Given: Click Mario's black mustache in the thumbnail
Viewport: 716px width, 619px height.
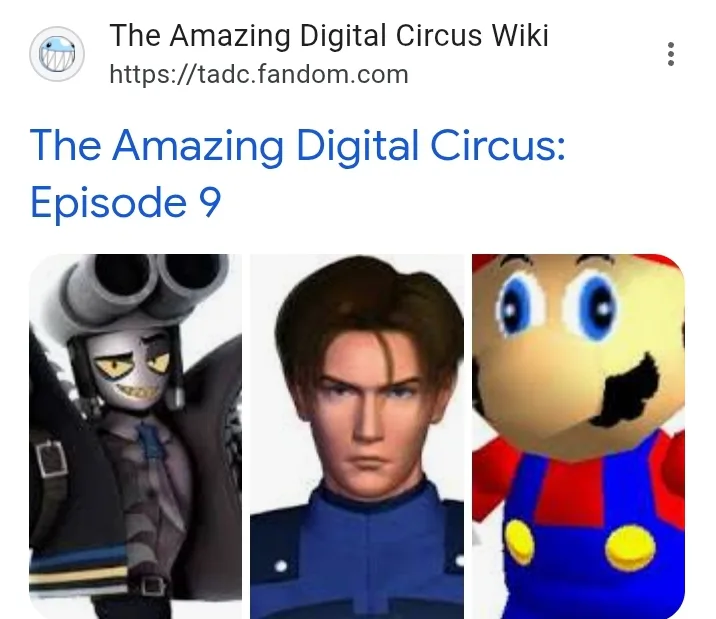Looking at the screenshot, I should tap(626, 392).
